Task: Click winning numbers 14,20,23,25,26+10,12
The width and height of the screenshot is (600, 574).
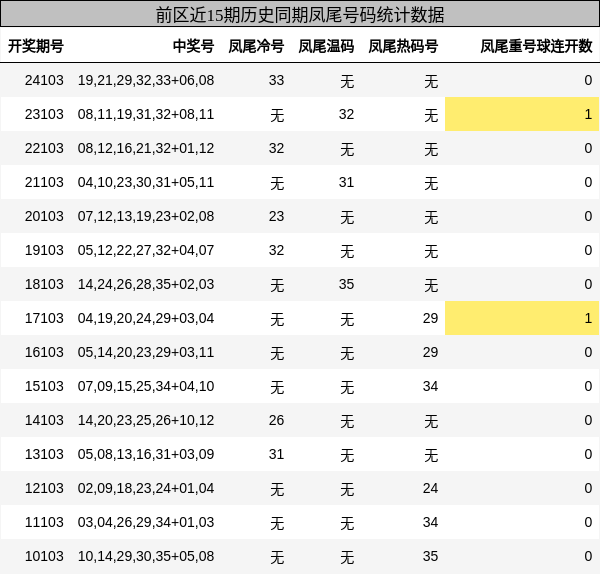Action: (146, 420)
